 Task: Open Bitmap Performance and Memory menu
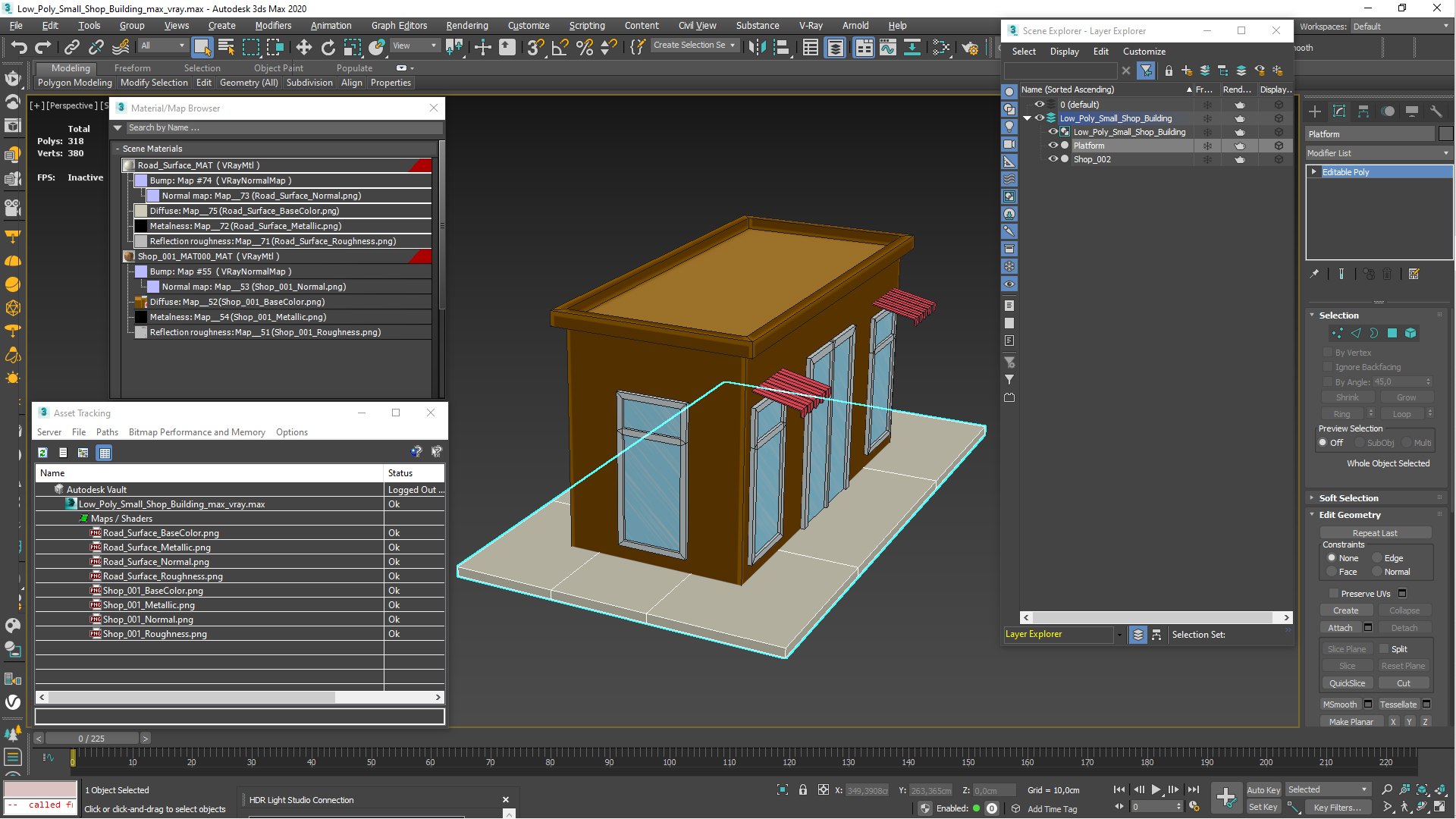click(196, 432)
